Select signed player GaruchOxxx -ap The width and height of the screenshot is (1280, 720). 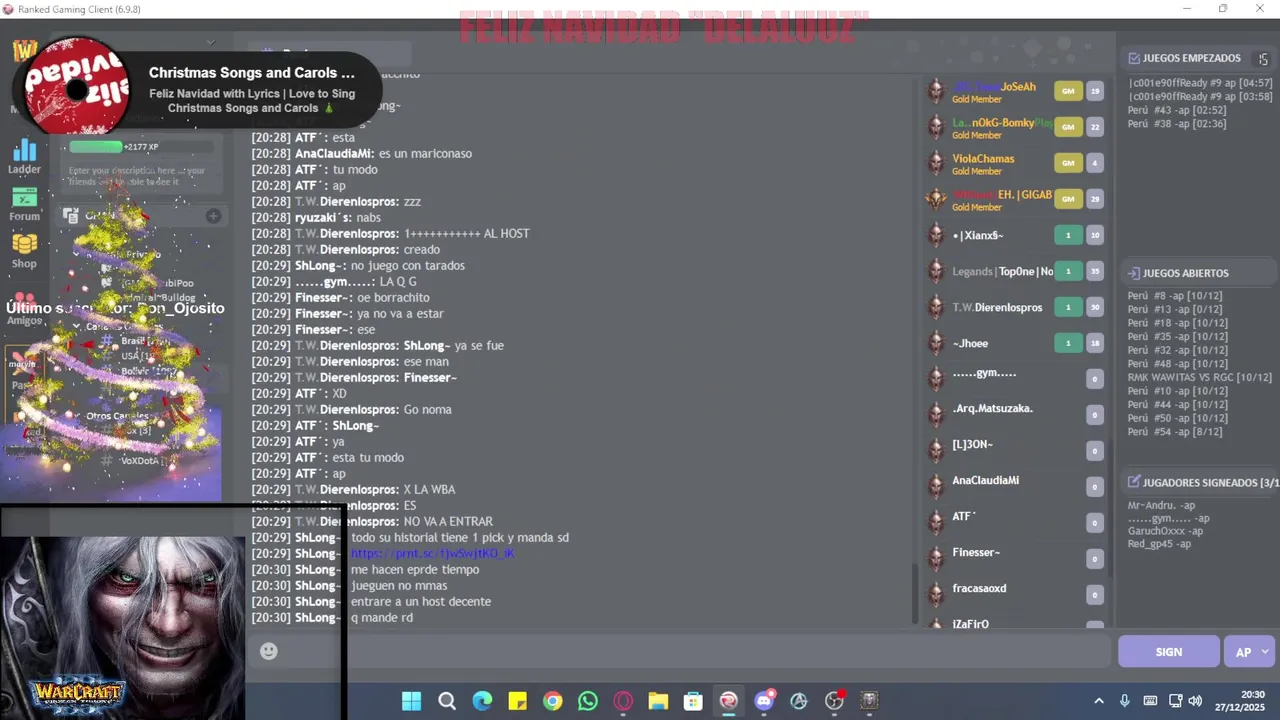[1165, 531]
